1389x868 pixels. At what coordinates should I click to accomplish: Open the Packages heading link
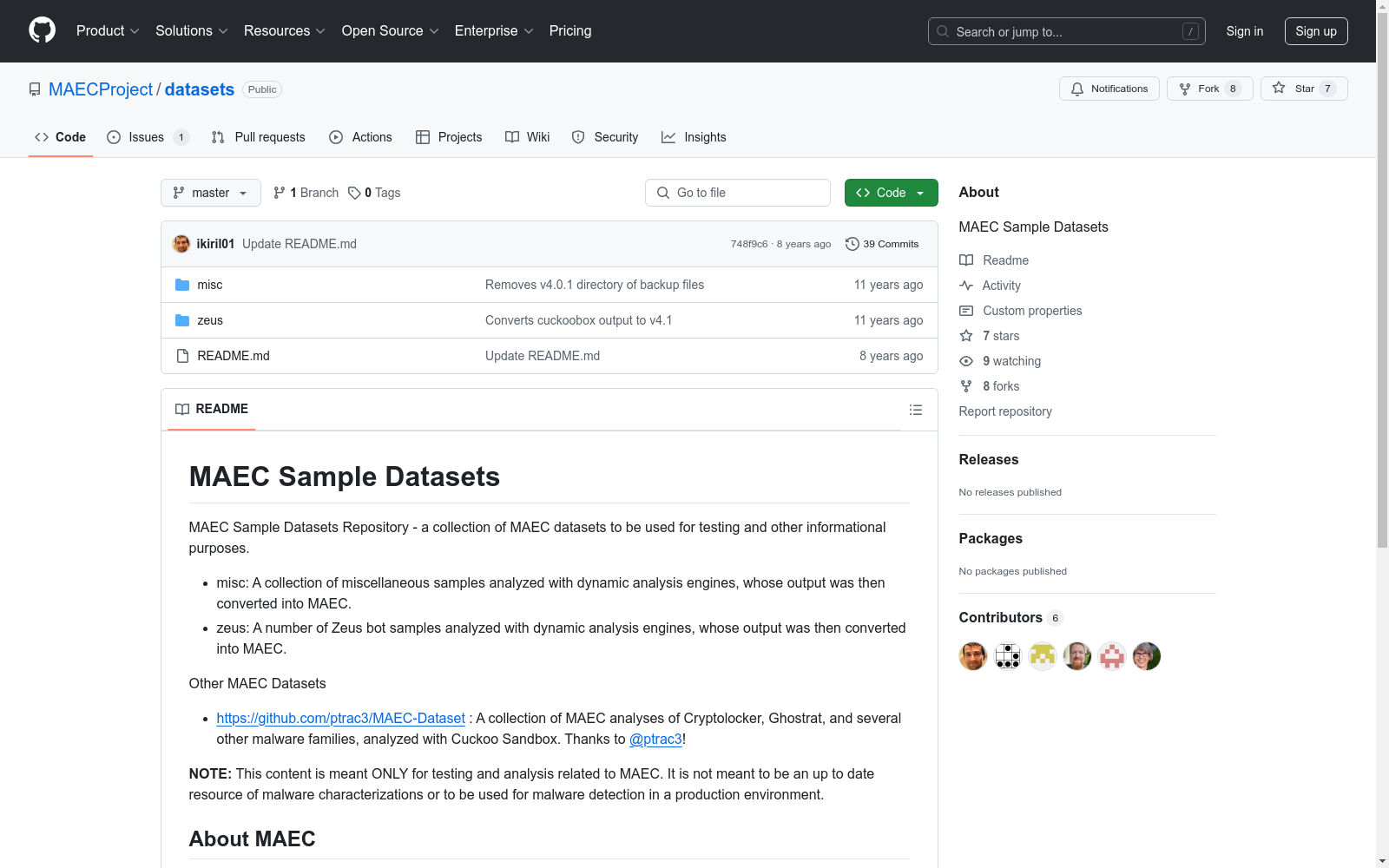tap(991, 539)
